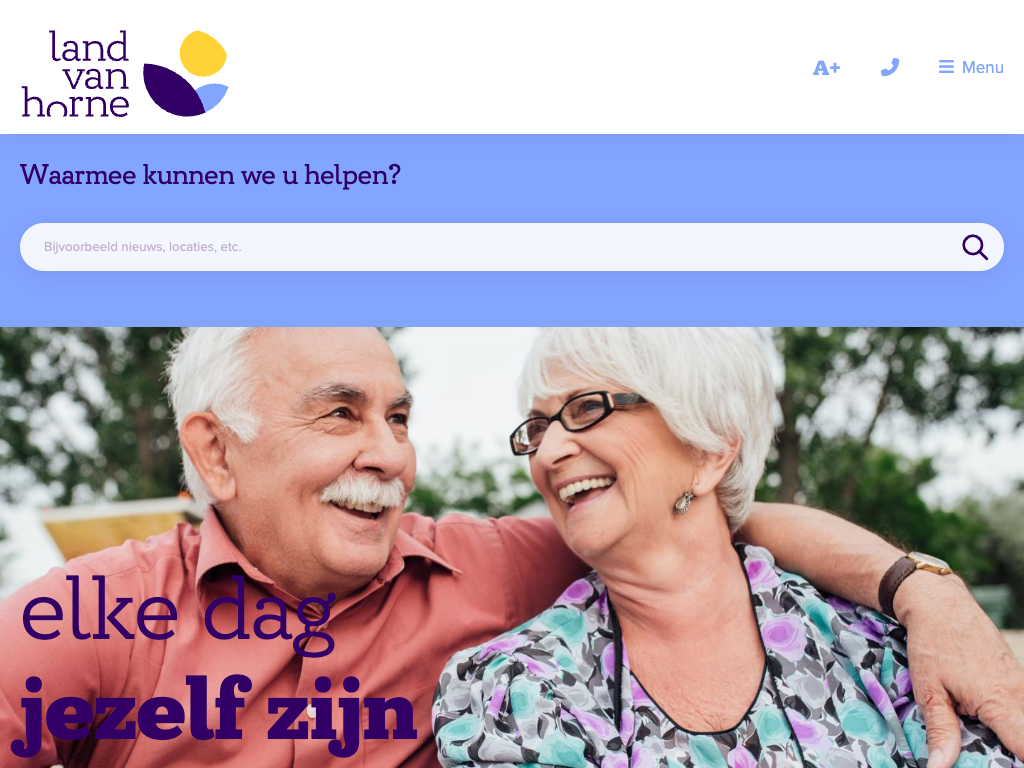Click the light blue logo shape
Screen dimensions: 1024x768
pos(212,97)
